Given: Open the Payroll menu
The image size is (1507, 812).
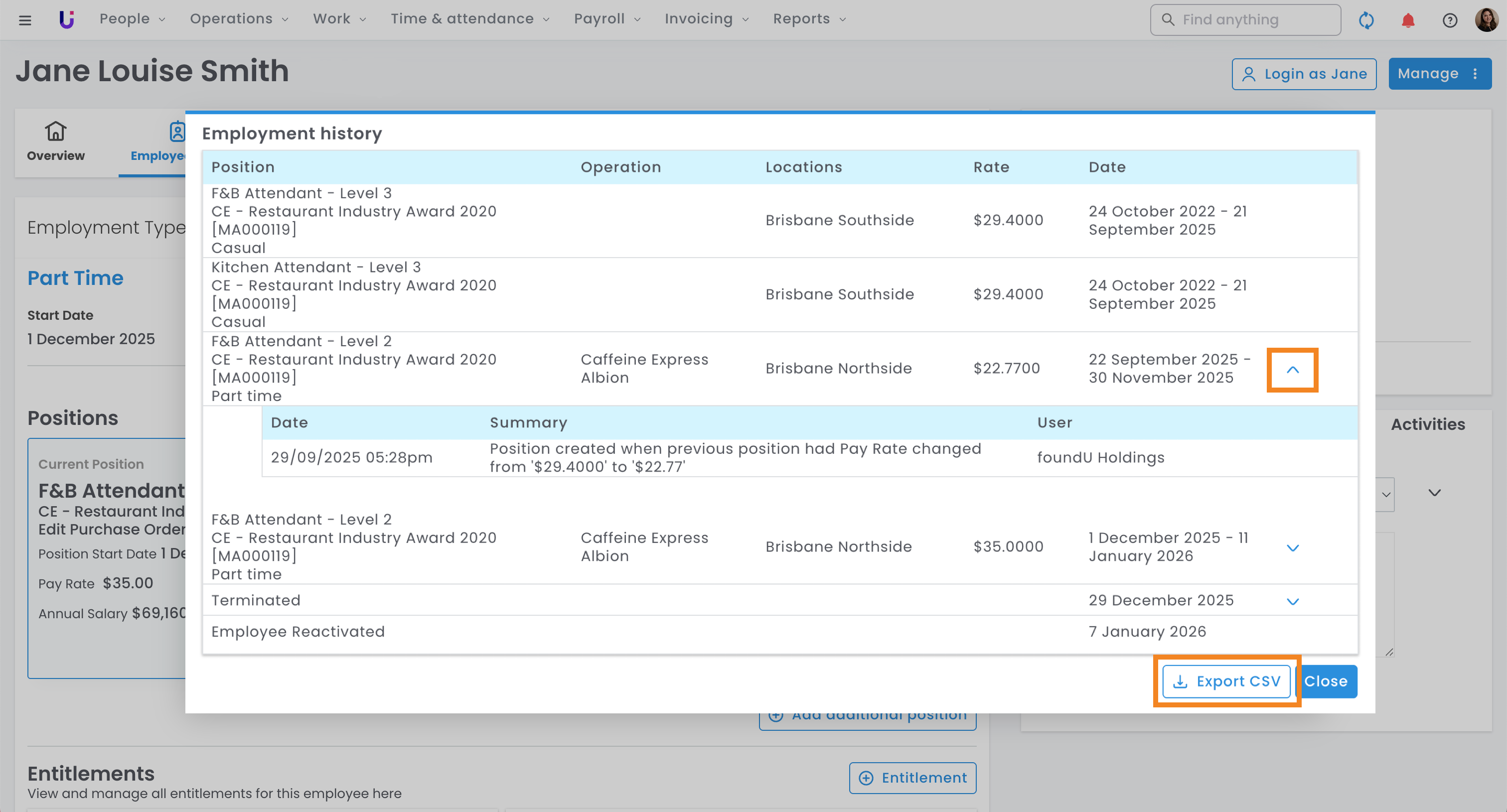Looking at the screenshot, I should (x=606, y=19).
